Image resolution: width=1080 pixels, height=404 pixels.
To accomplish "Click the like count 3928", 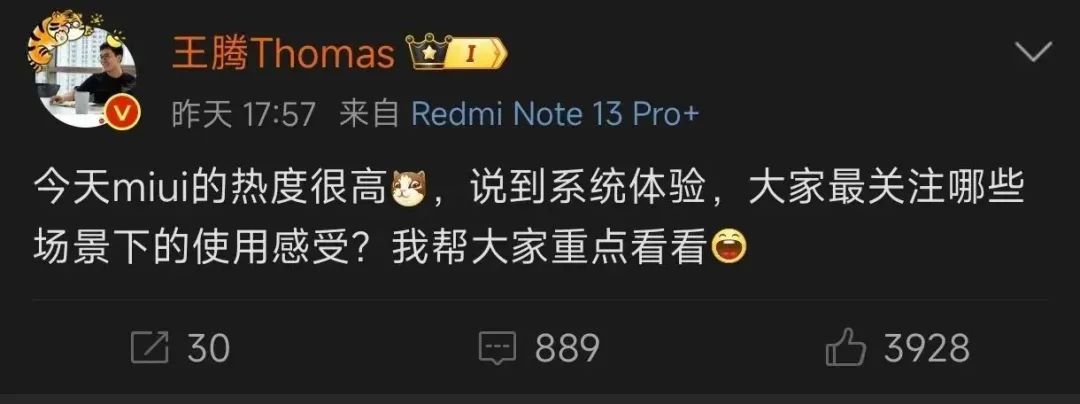I will tap(928, 348).
